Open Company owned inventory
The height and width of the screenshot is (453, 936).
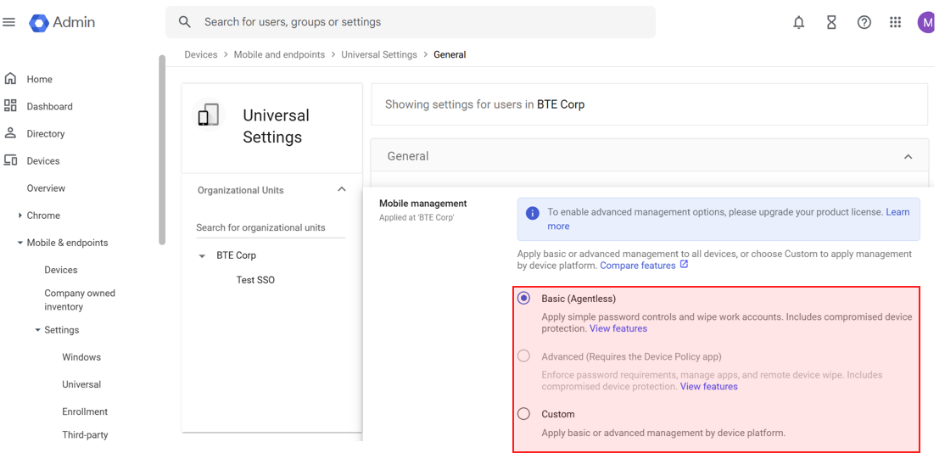coord(80,300)
